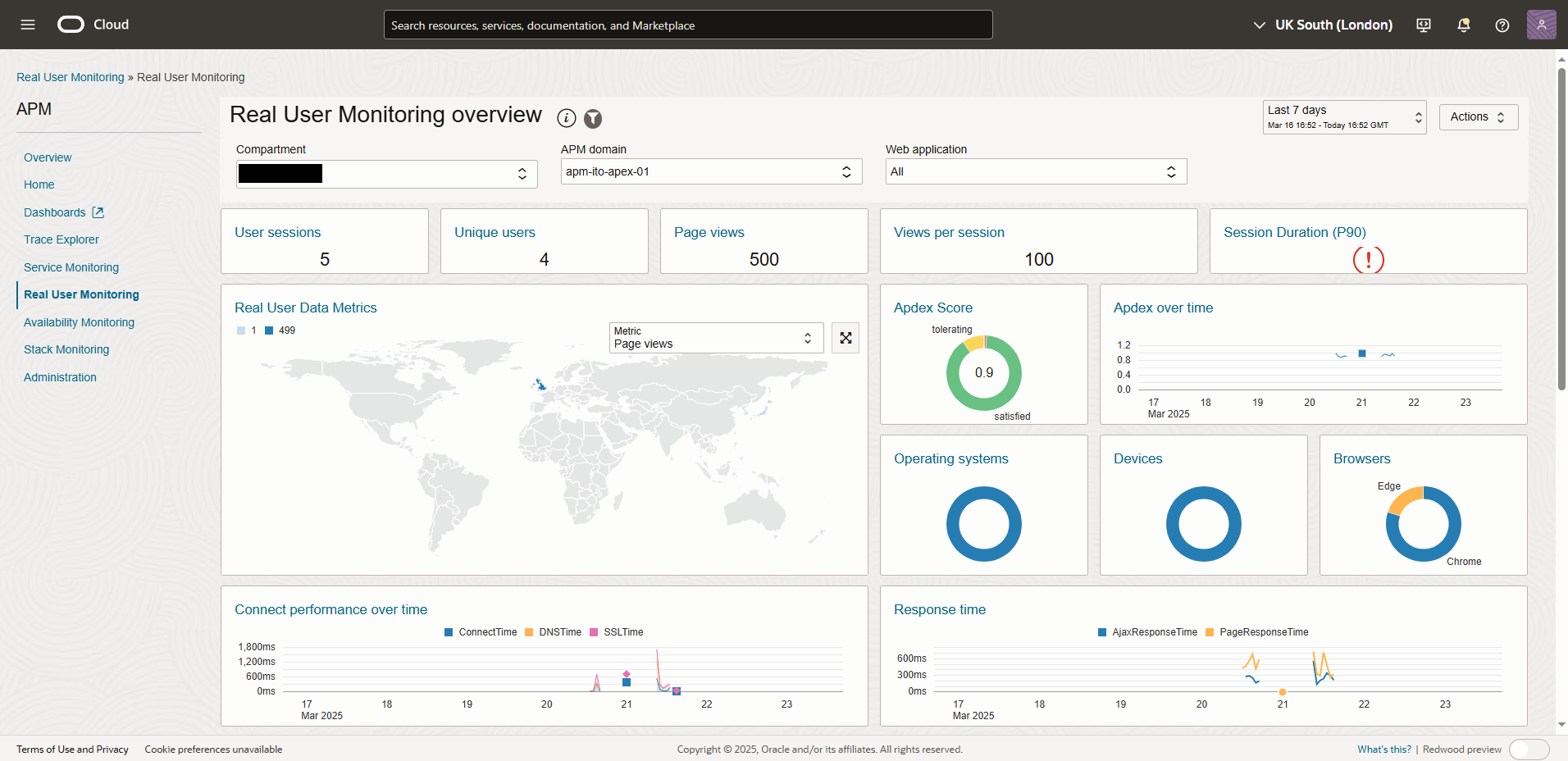Go to Overview in APM sidebar
This screenshot has height=761, width=1568.
tap(48, 157)
